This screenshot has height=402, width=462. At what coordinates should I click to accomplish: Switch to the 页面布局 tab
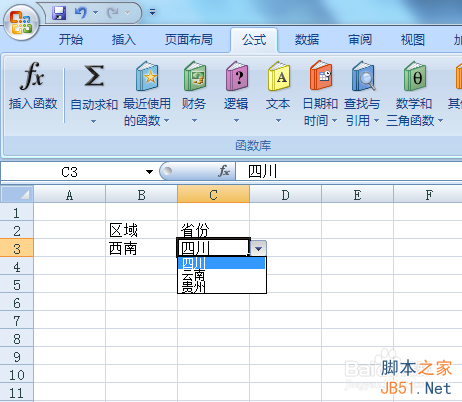click(189, 40)
